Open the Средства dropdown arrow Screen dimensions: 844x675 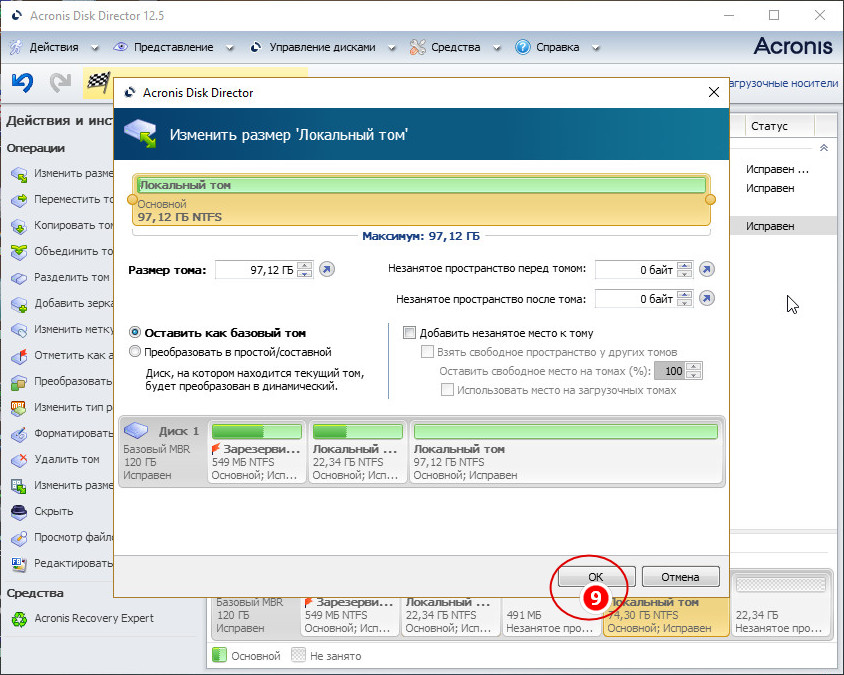[x=497, y=47]
